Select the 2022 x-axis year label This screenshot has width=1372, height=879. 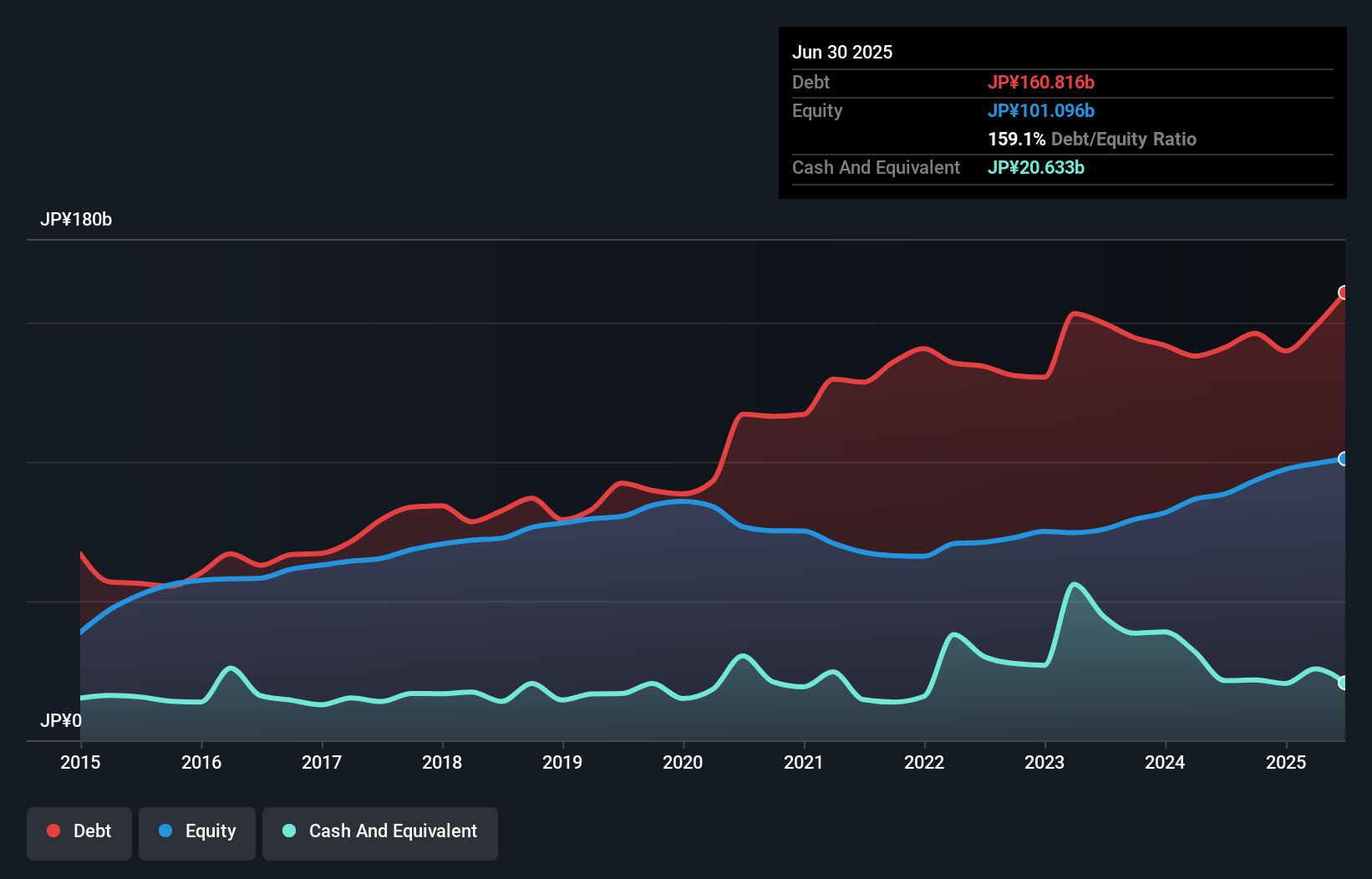pyautogui.click(x=924, y=762)
